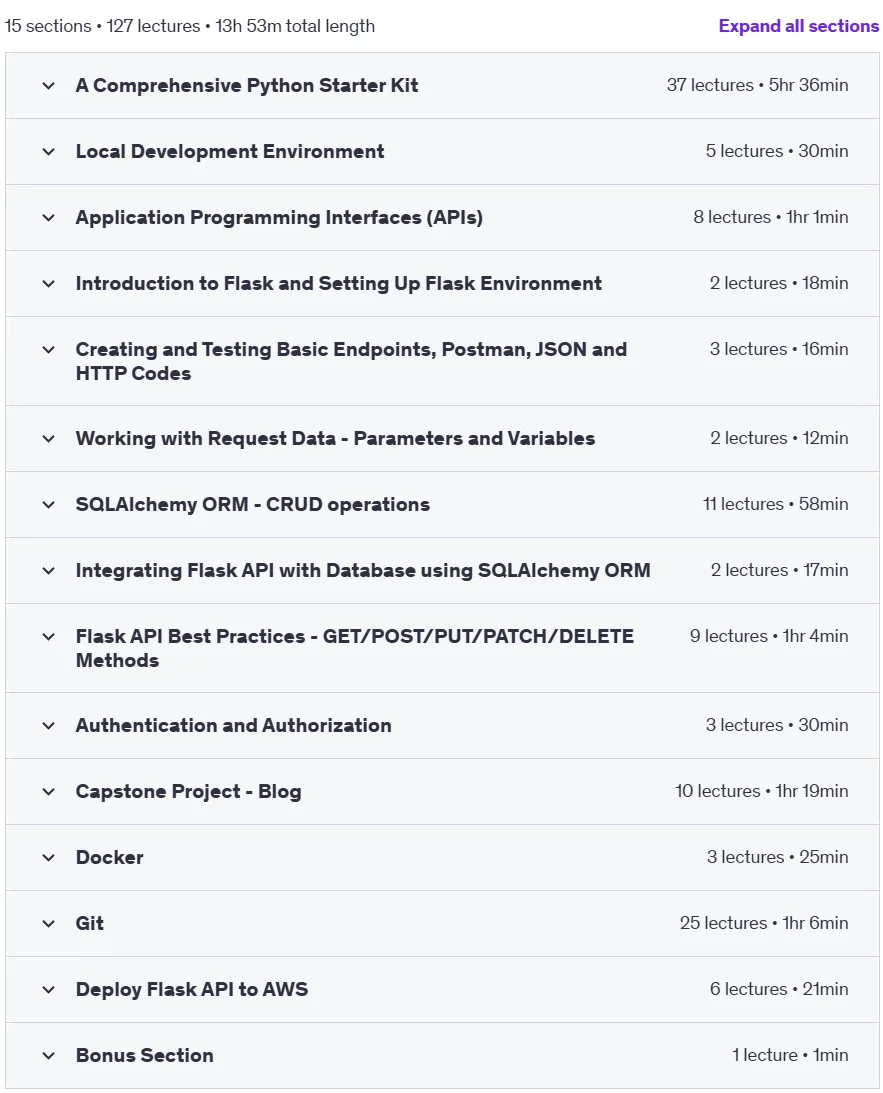Expand Flask API Best Practices section
The image size is (883, 1093).
tap(442, 648)
